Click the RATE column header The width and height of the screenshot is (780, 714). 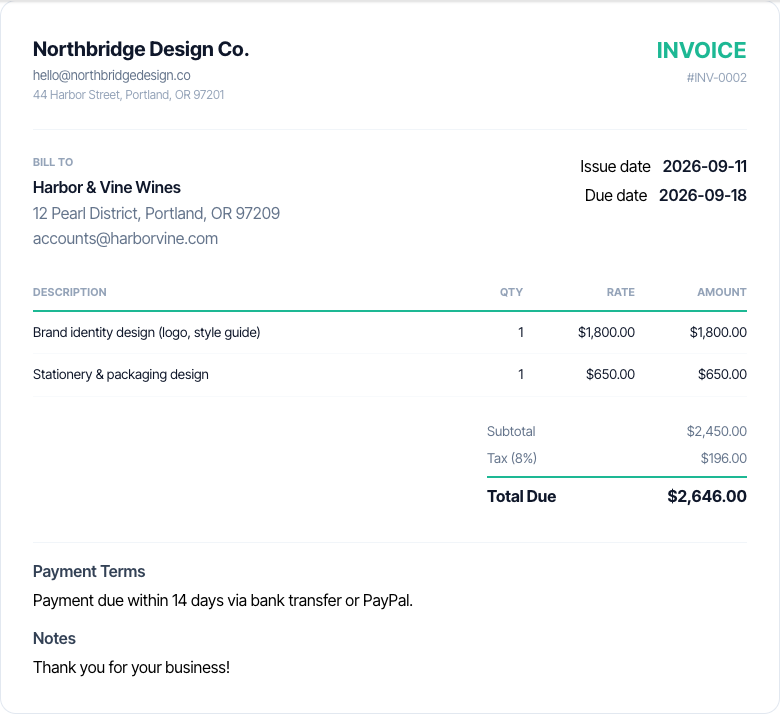pyautogui.click(x=620, y=292)
